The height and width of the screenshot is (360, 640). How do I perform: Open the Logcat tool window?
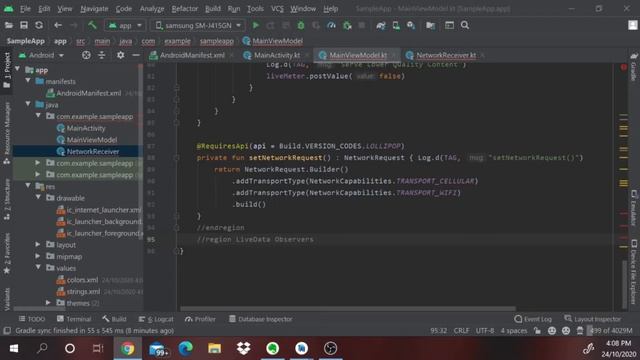point(156,319)
